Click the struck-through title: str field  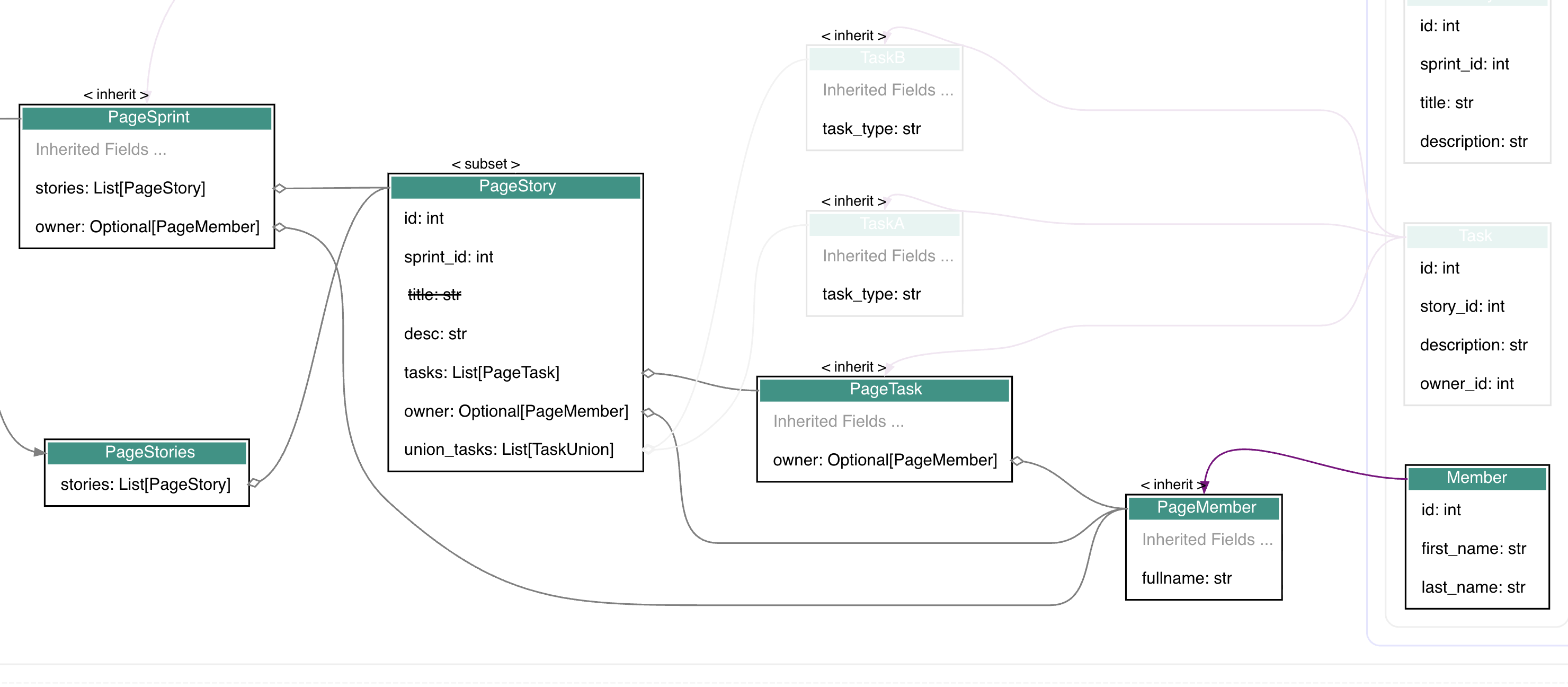pyautogui.click(x=434, y=295)
